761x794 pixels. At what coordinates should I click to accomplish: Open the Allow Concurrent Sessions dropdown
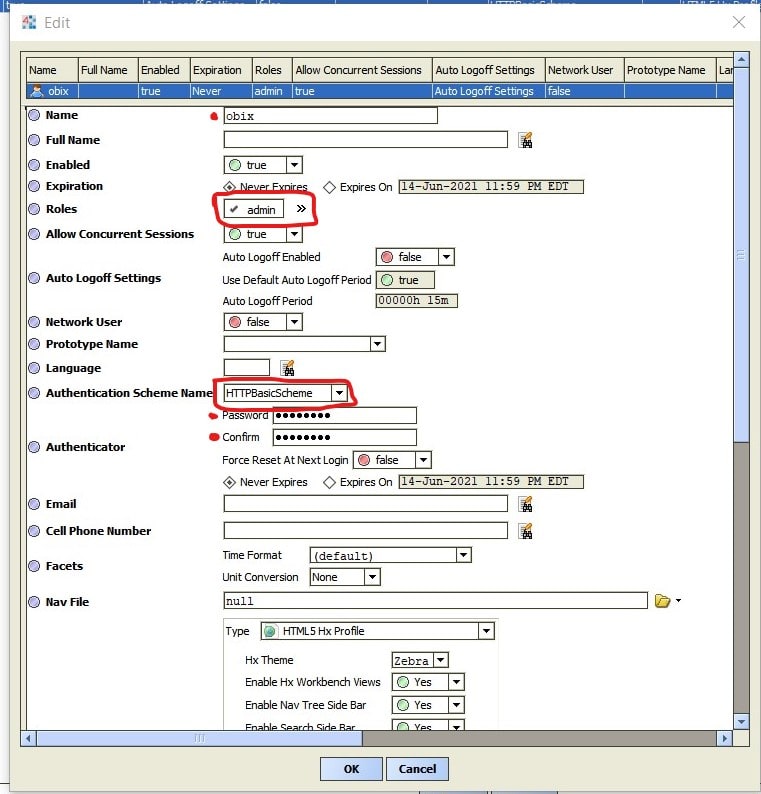(x=294, y=234)
